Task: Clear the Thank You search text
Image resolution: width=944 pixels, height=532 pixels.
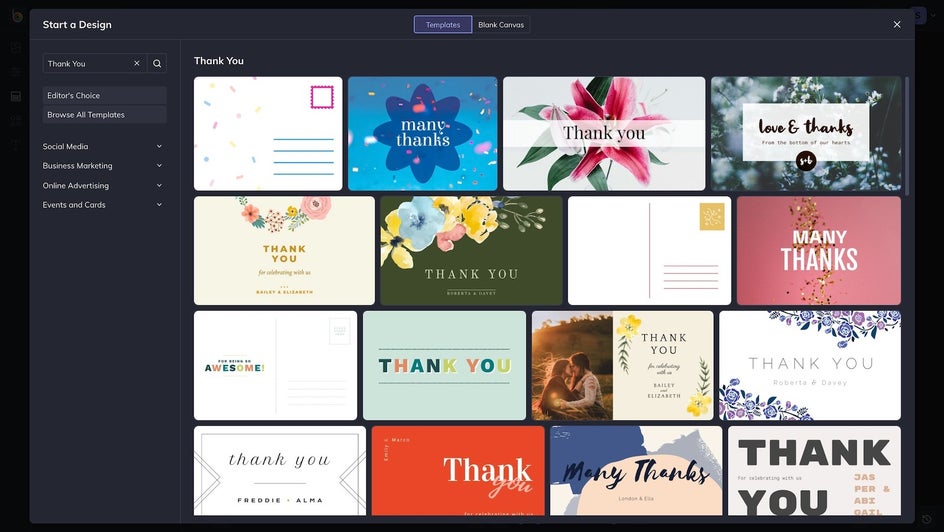Action: click(137, 63)
